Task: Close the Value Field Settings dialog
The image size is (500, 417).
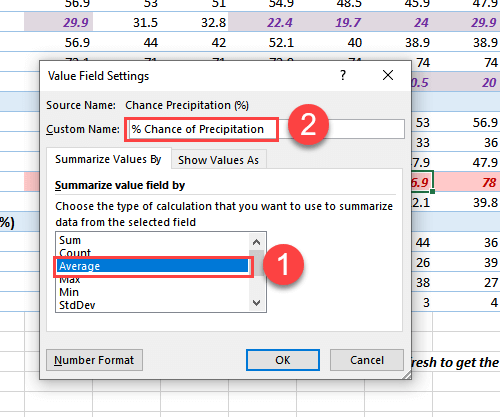Action: 388,75
